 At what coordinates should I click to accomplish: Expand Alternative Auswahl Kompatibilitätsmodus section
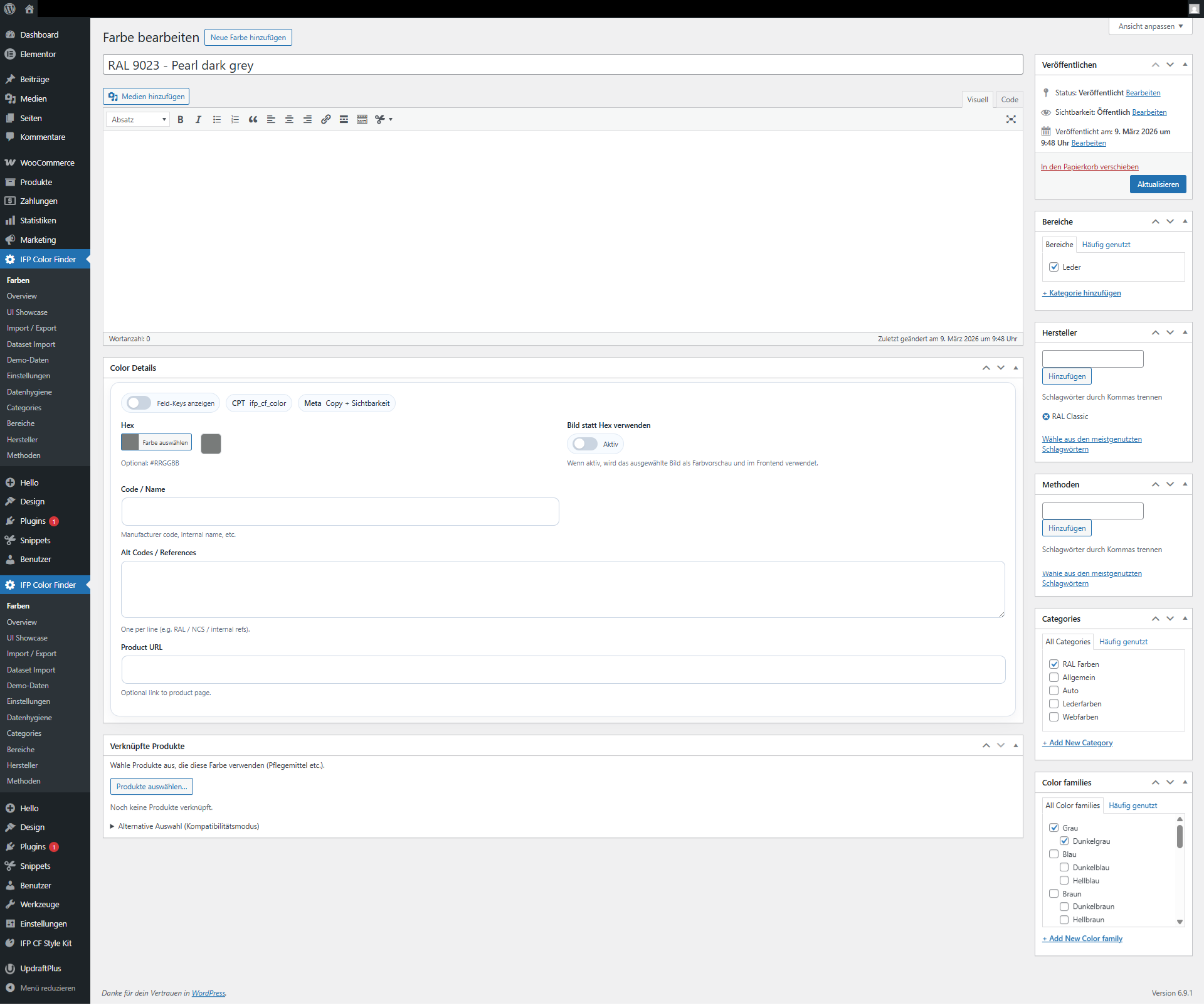point(188,826)
